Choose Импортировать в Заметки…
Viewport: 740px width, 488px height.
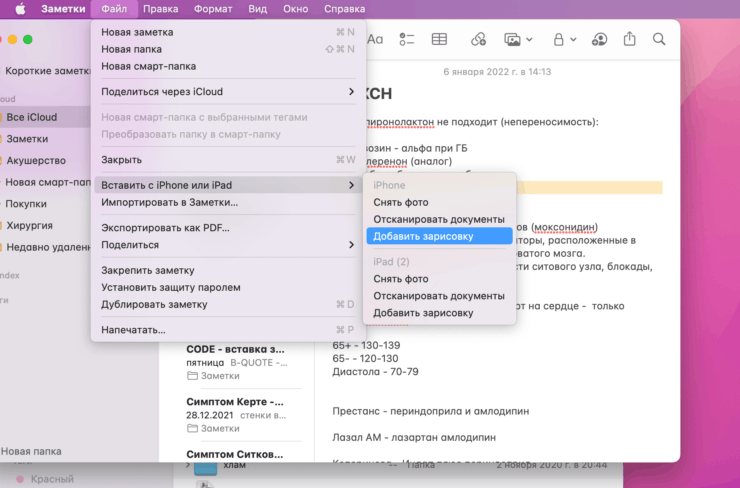(x=228, y=202)
